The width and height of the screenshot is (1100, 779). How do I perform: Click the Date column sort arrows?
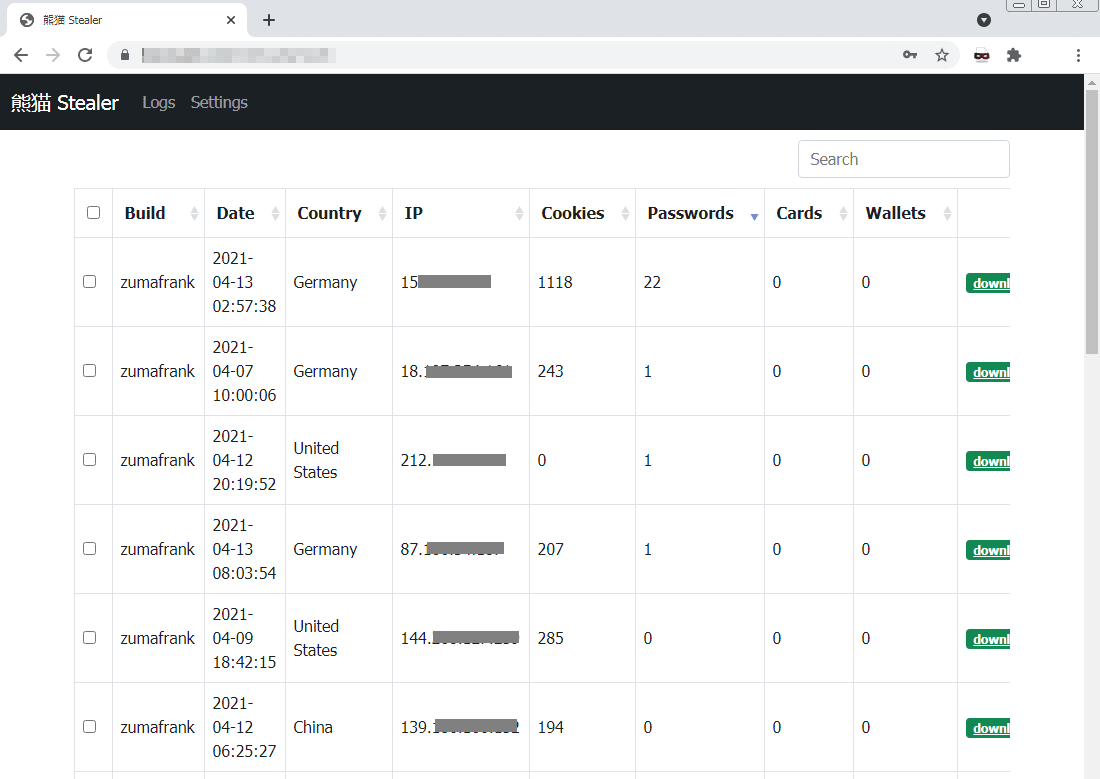click(x=275, y=213)
